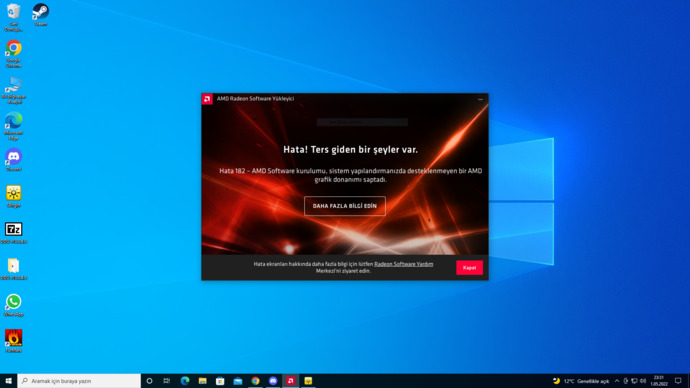The height and width of the screenshot is (388, 690).
Task: Open the volume control tray icon
Action: [643, 381]
